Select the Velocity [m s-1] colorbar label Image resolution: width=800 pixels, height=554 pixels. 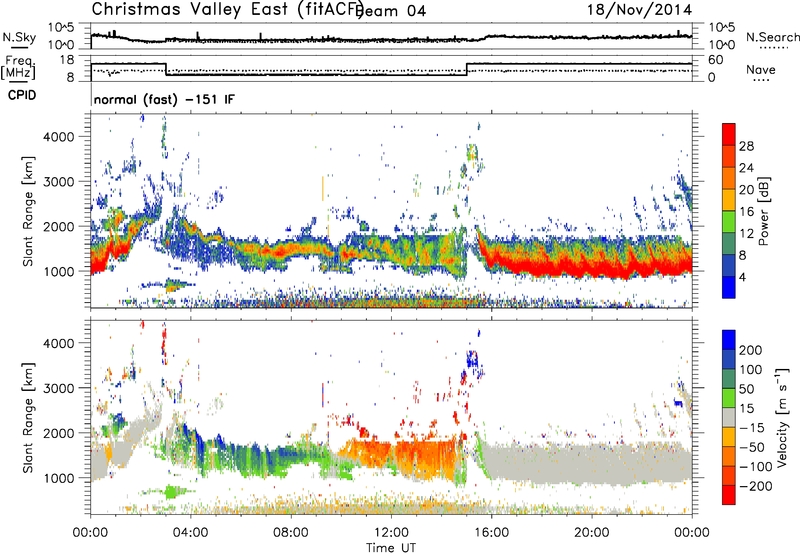(781, 417)
